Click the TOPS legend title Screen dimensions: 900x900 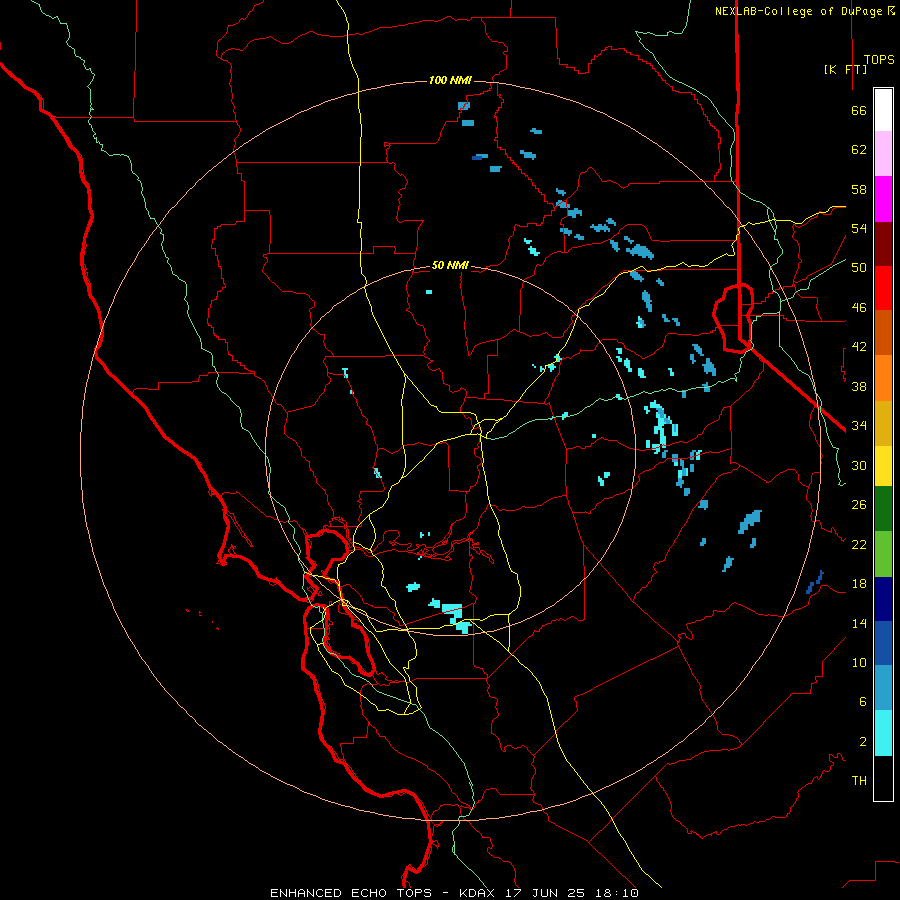[879, 60]
